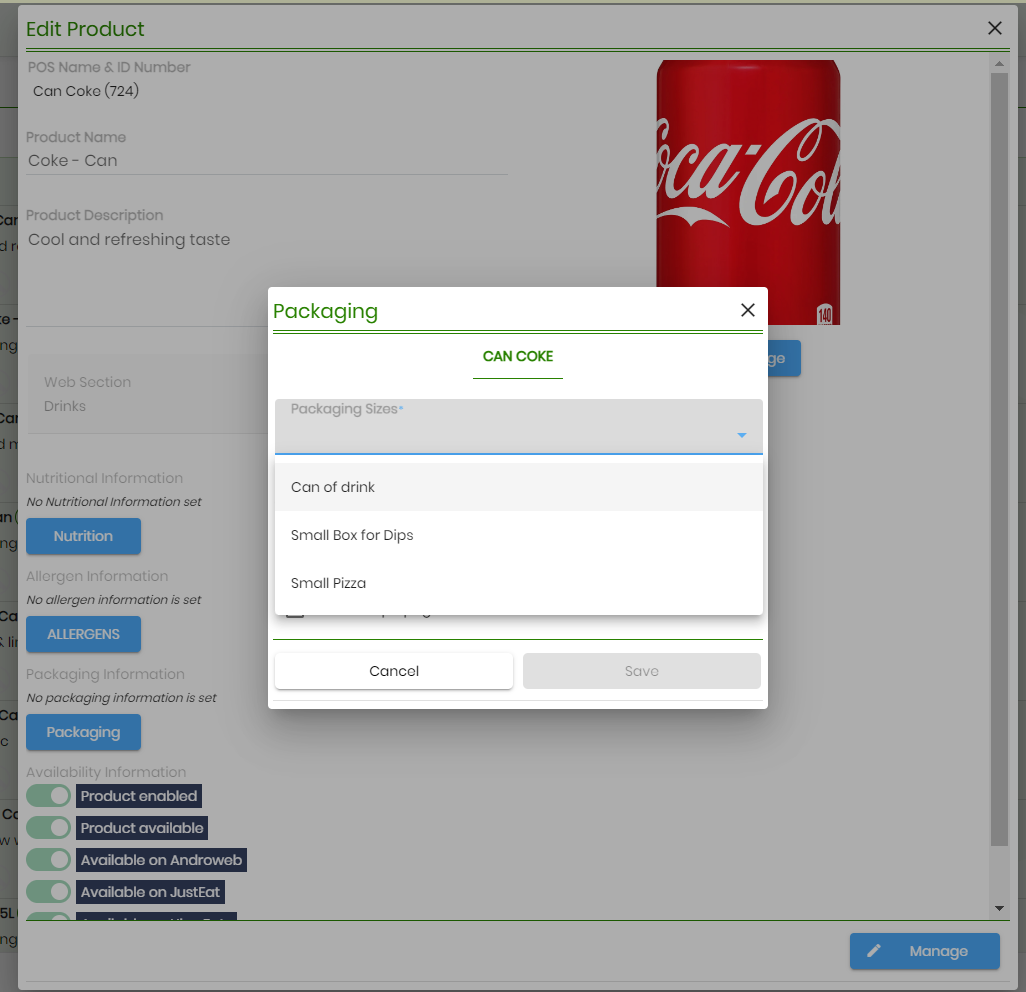Toggle the Product enabled switch
This screenshot has height=992, width=1026.
pyautogui.click(x=48, y=796)
